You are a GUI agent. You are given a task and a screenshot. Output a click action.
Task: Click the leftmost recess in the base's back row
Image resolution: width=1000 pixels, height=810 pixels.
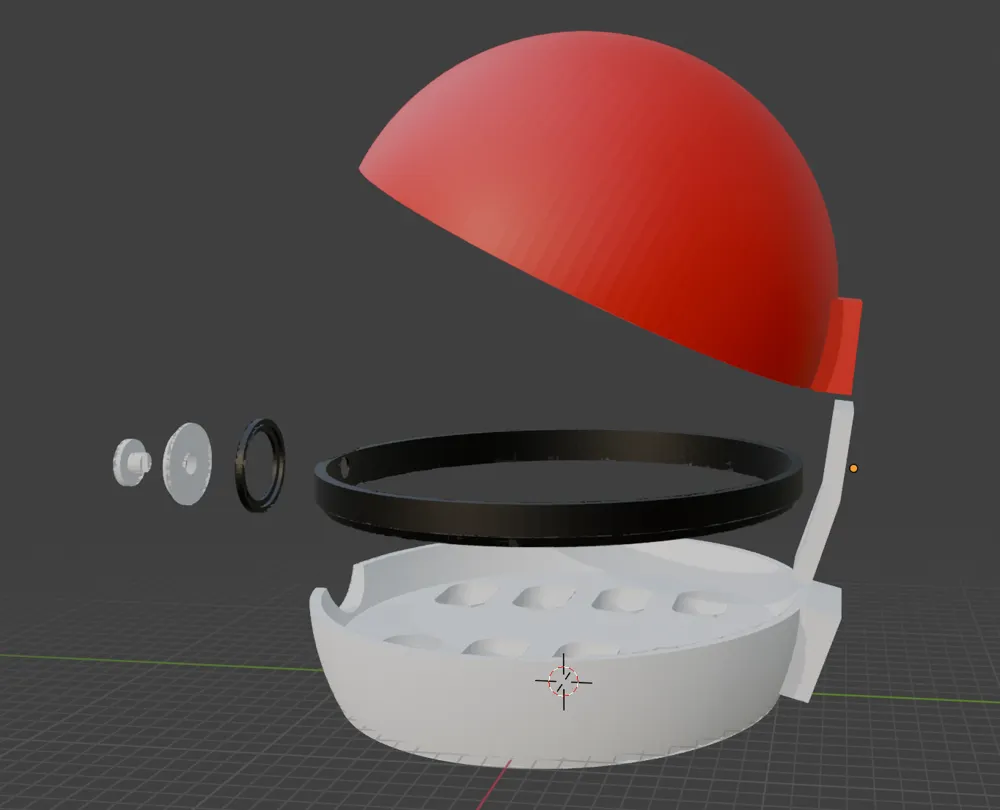point(459,596)
